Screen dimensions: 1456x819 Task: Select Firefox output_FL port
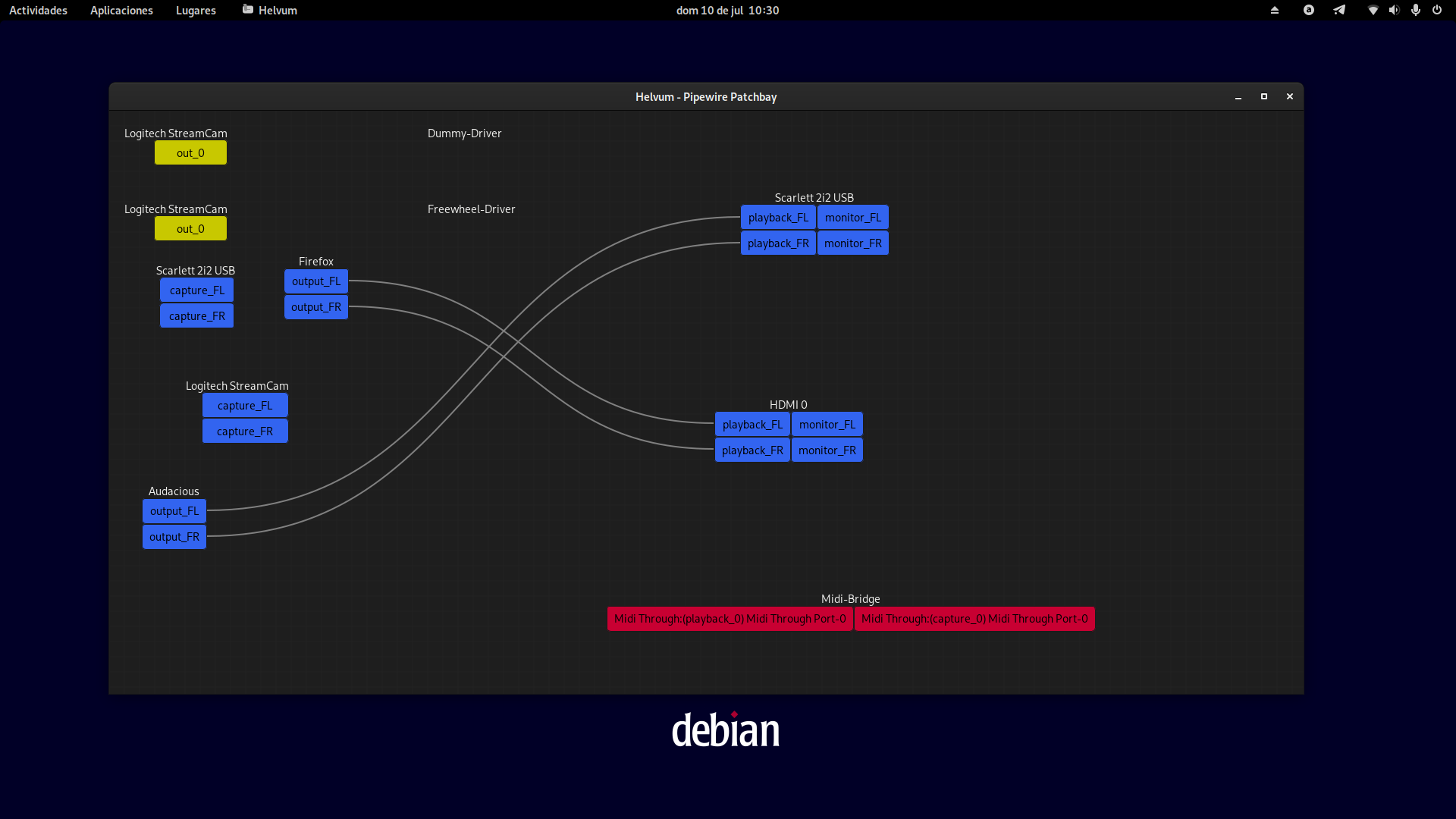click(x=316, y=281)
